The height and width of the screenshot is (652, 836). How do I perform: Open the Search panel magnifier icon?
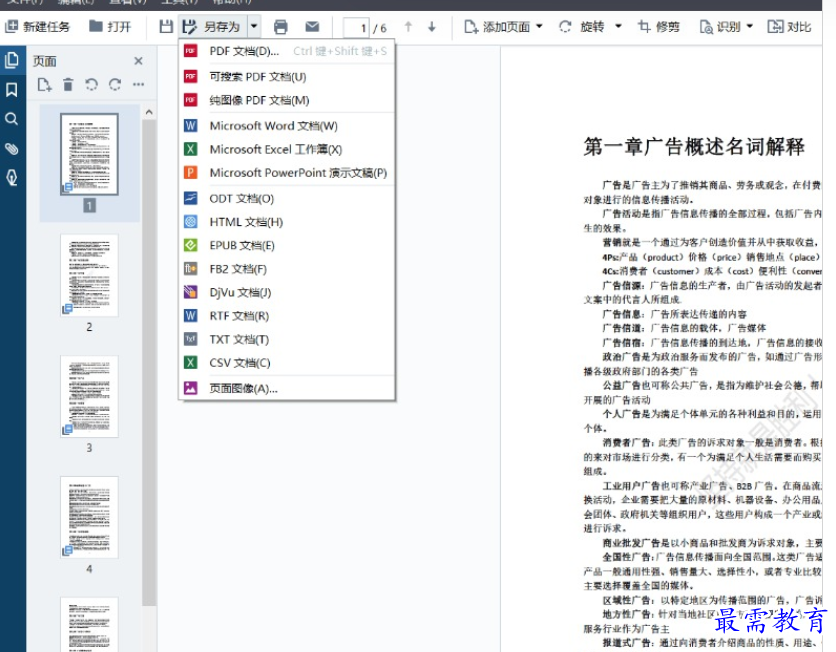12,119
